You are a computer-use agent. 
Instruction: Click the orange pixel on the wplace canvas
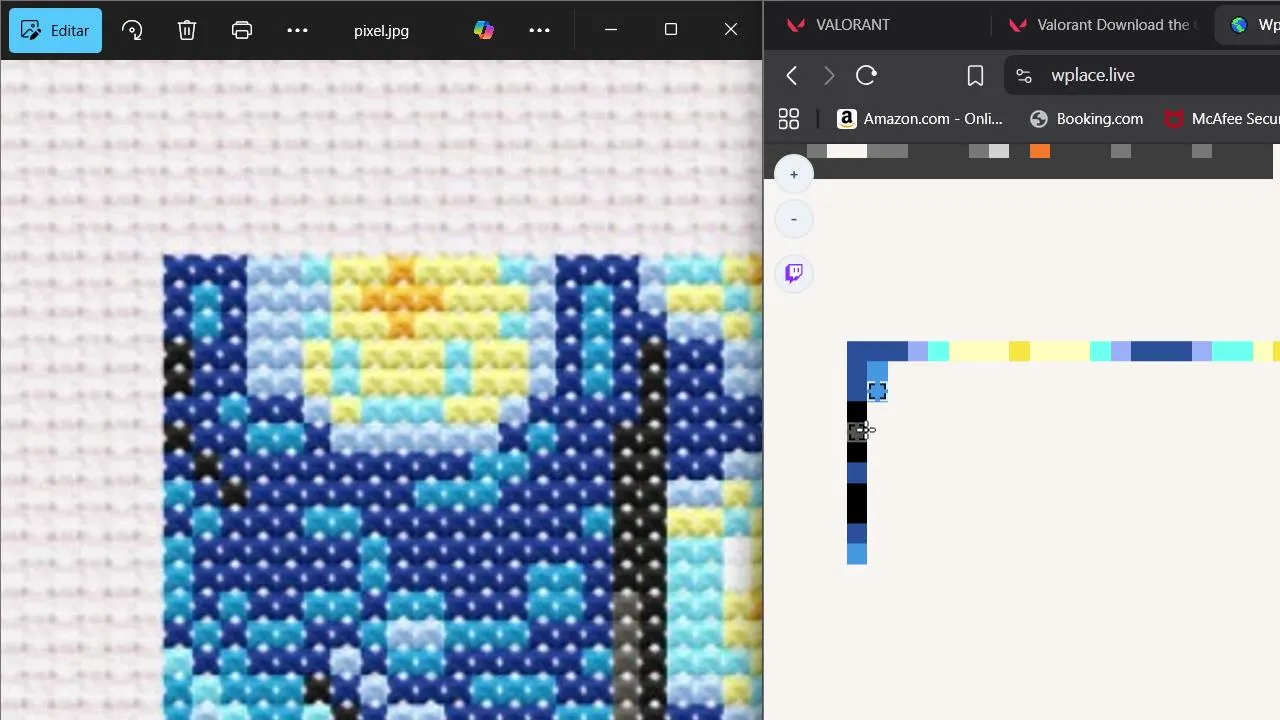click(x=1040, y=151)
